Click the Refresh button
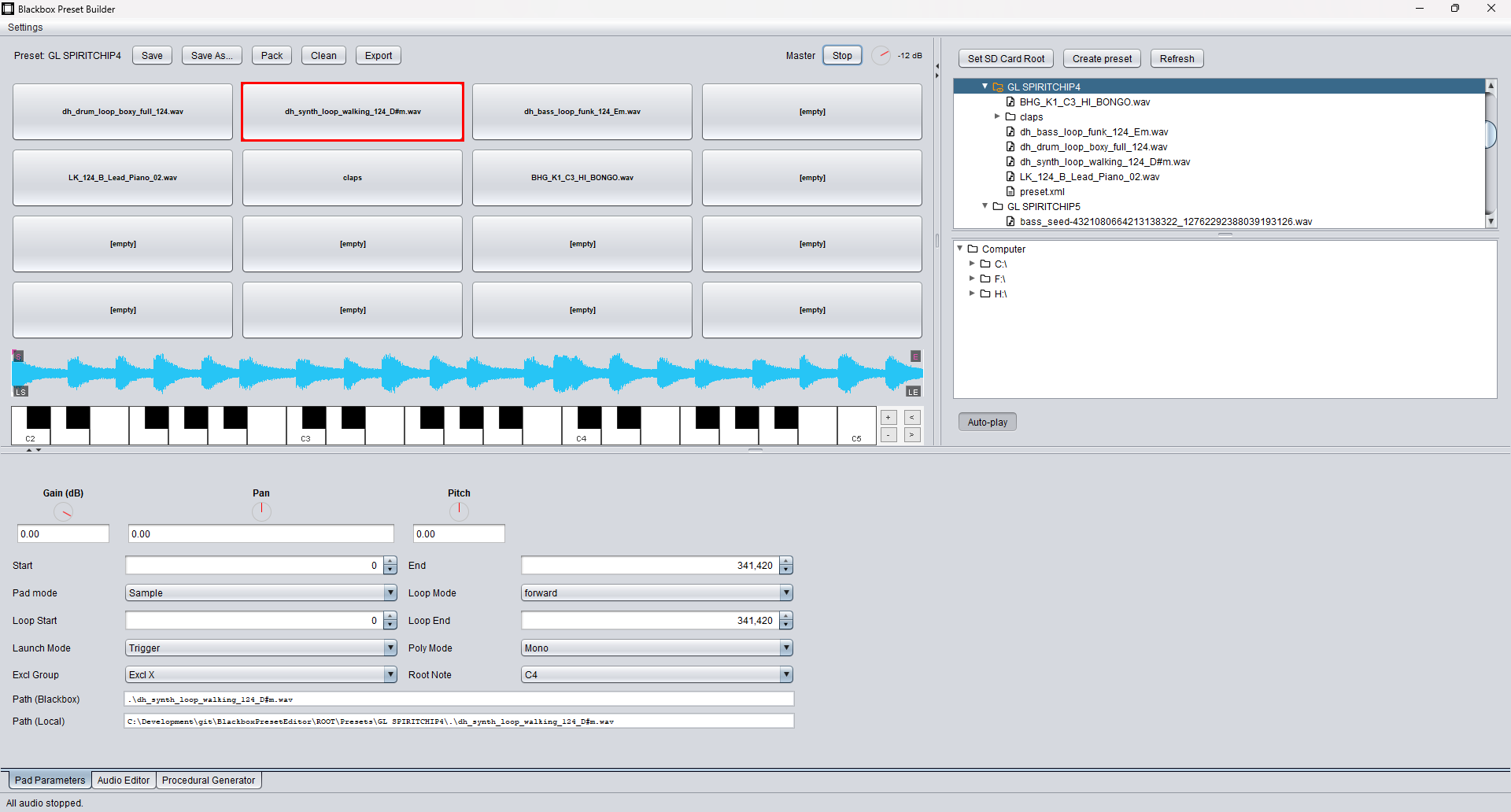The width and height of the screenshot is (1511, 812). click(1177, 58)
